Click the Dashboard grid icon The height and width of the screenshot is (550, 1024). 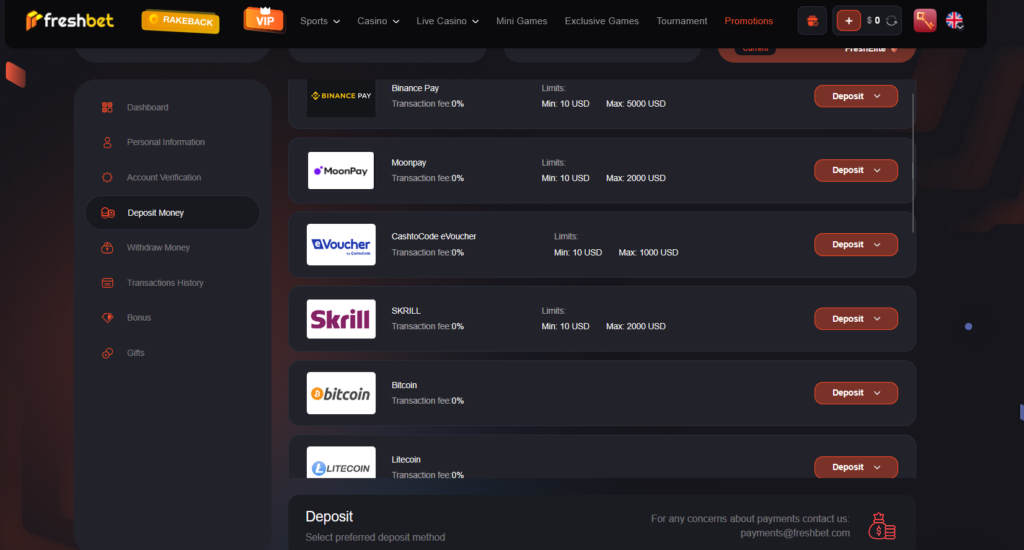point(107,107)
